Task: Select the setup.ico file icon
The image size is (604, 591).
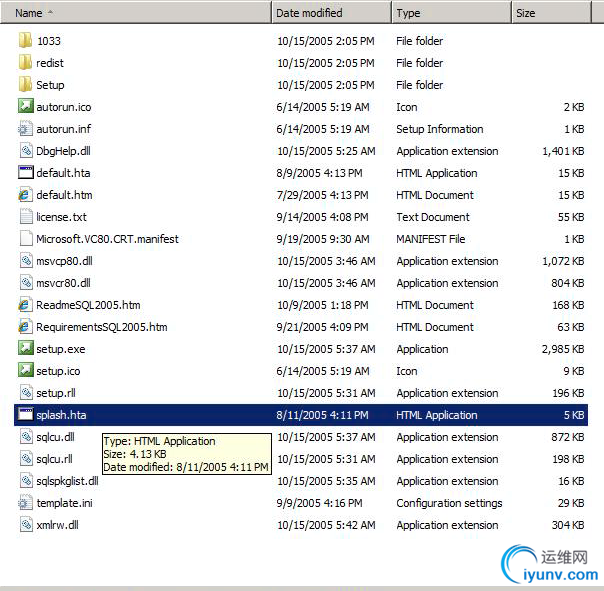Action: tap(25, 370)
